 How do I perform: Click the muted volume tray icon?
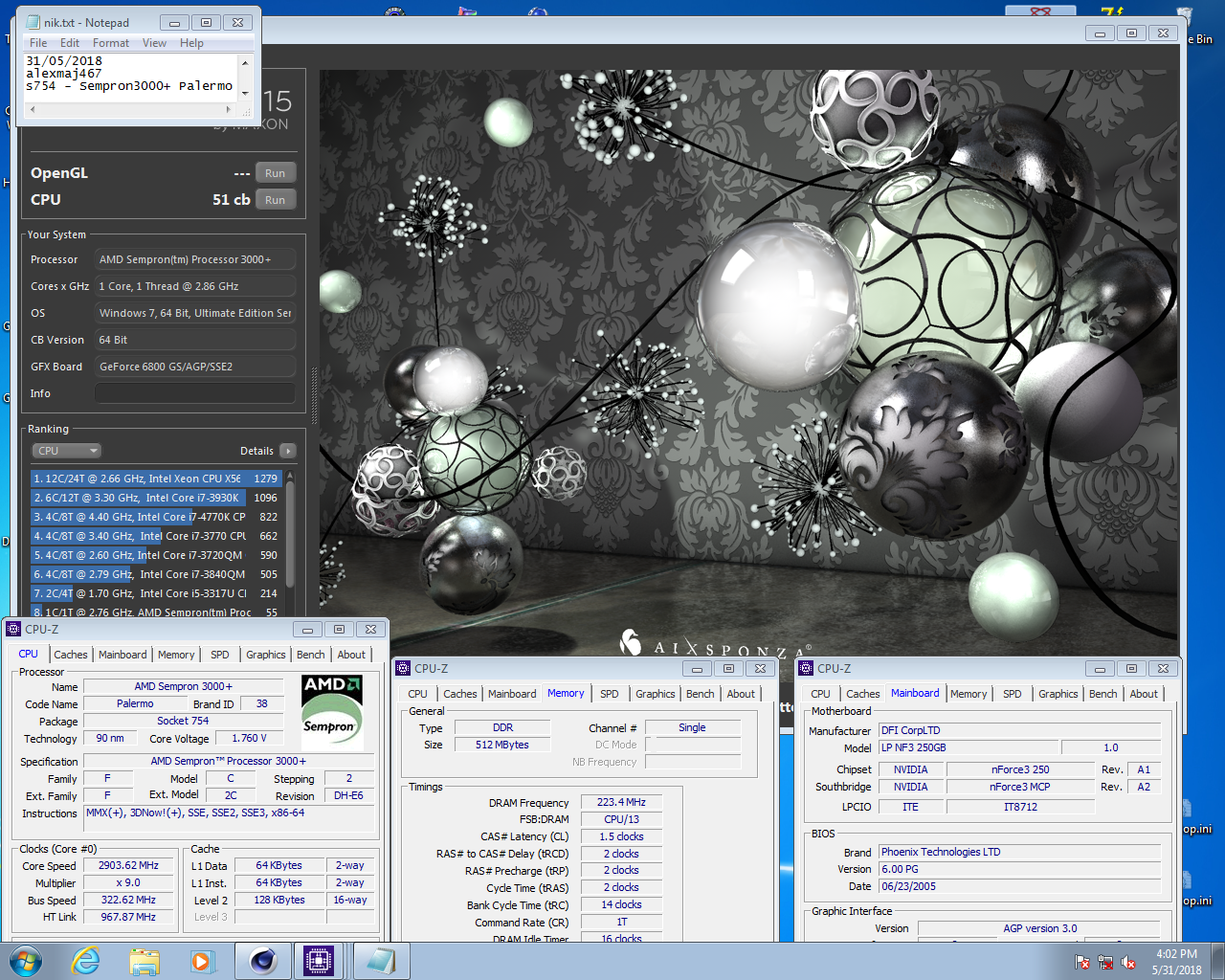click(1128, 962)
